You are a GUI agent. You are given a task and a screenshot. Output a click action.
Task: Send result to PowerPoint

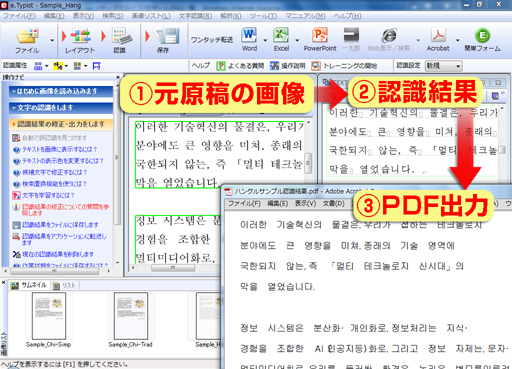pos(320,35)
